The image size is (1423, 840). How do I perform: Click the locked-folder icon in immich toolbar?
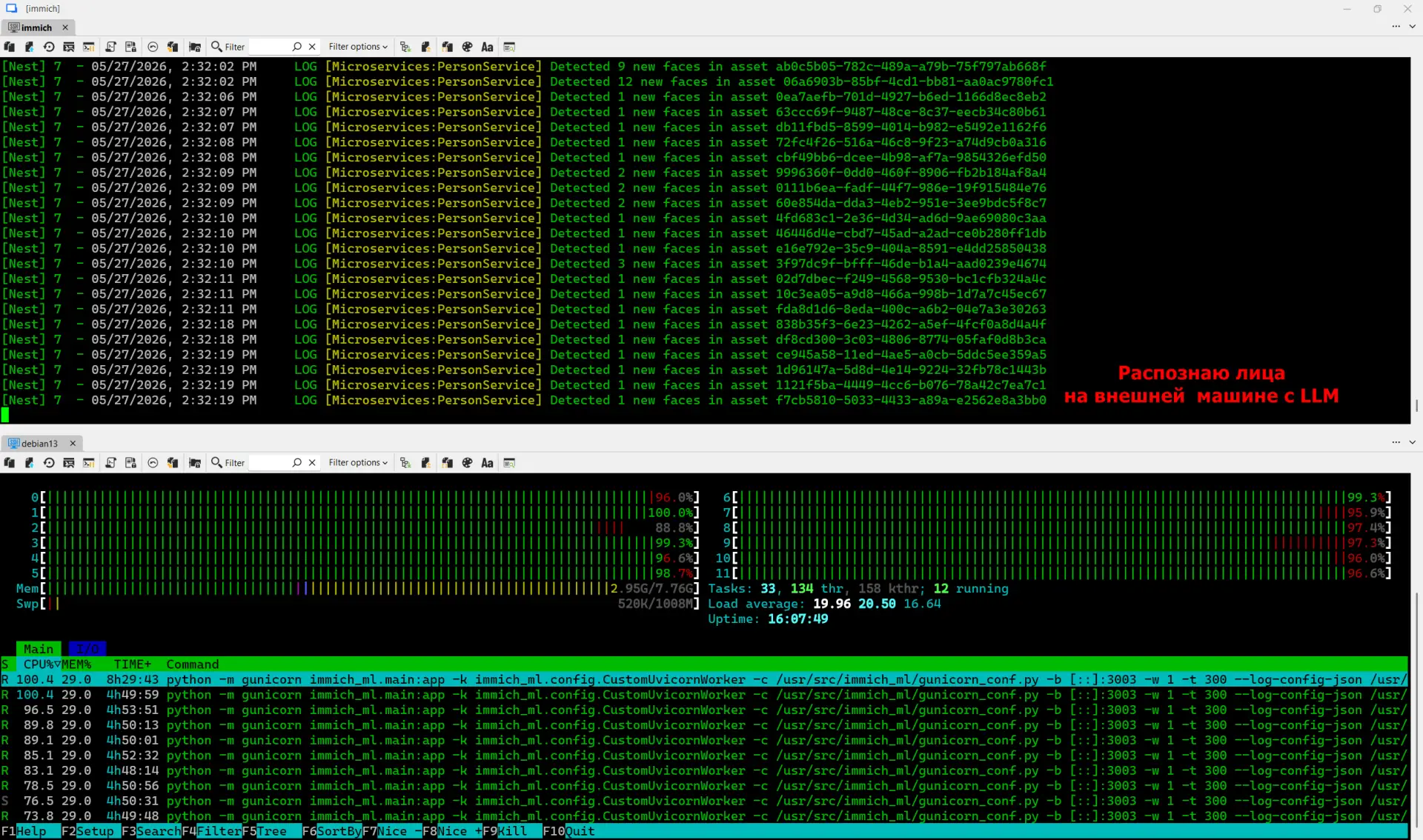pyautogui.click(x=195, y=47)
